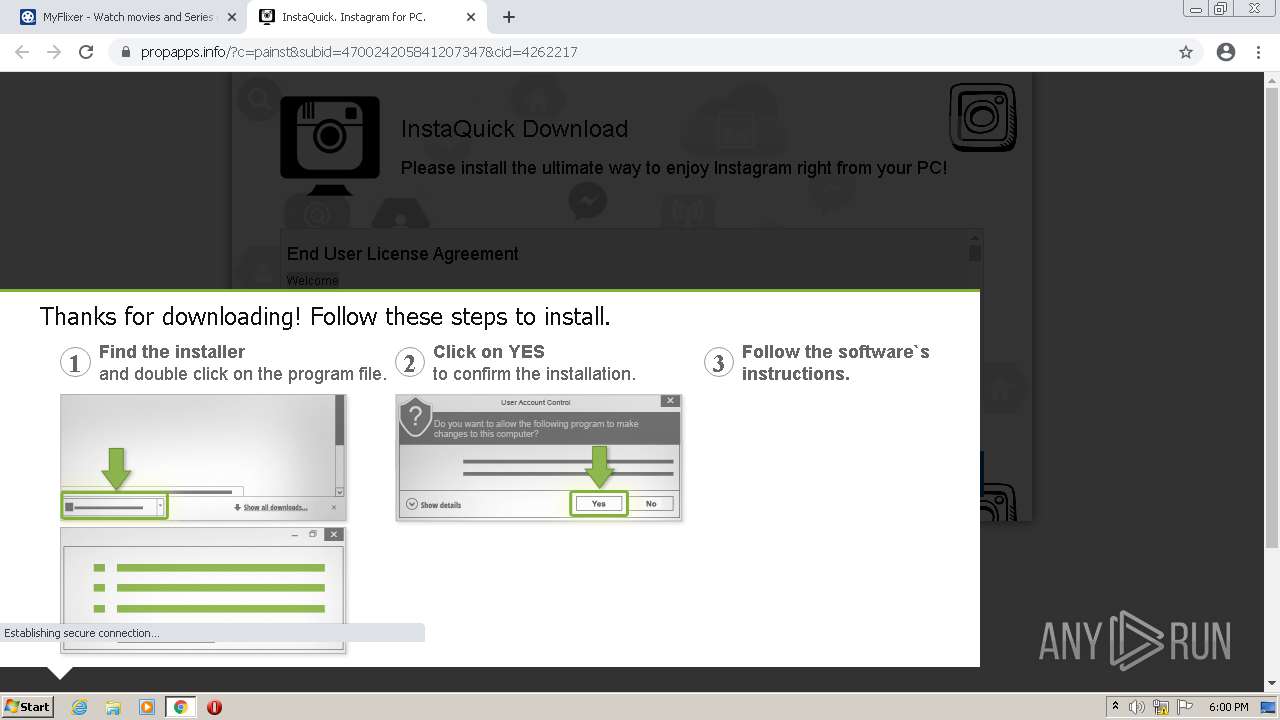The width and height of the screenshot is (1280, 720).
Task: Select Chrome in the taskbar
Action: [181, 707]
